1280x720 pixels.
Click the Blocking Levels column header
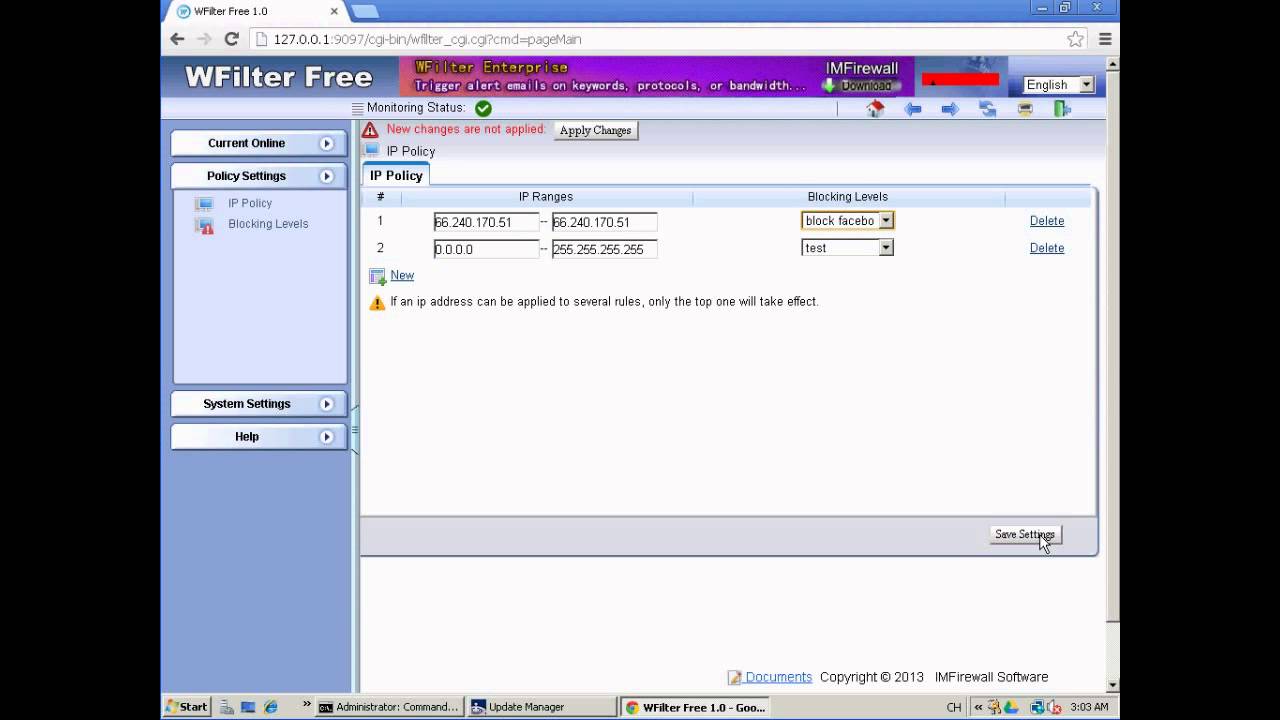847,197
